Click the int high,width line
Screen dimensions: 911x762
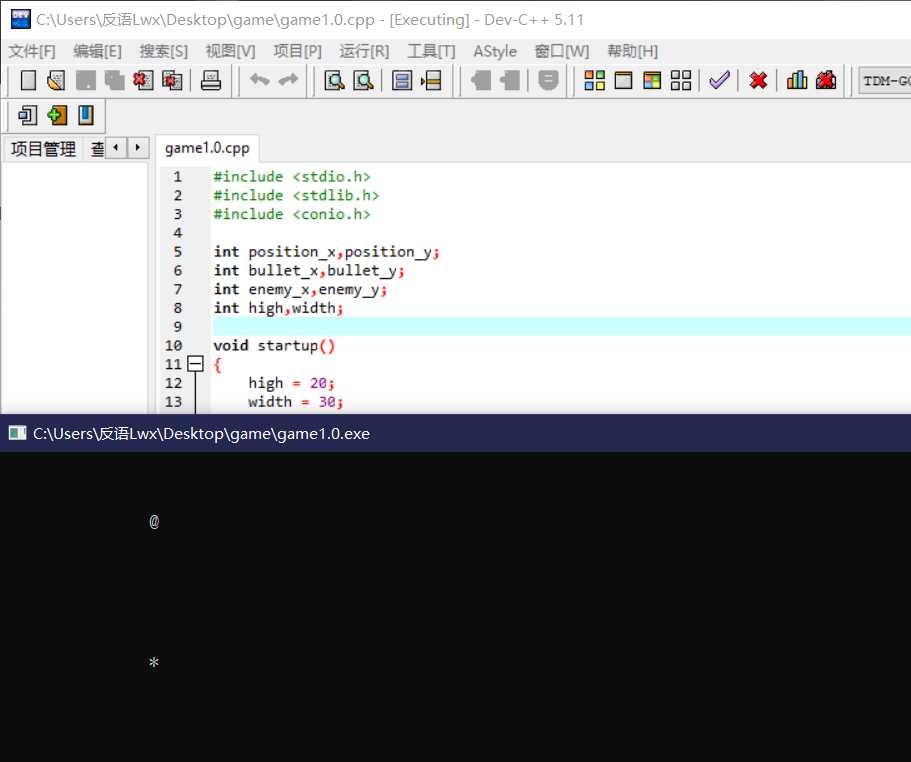[278, 308]
